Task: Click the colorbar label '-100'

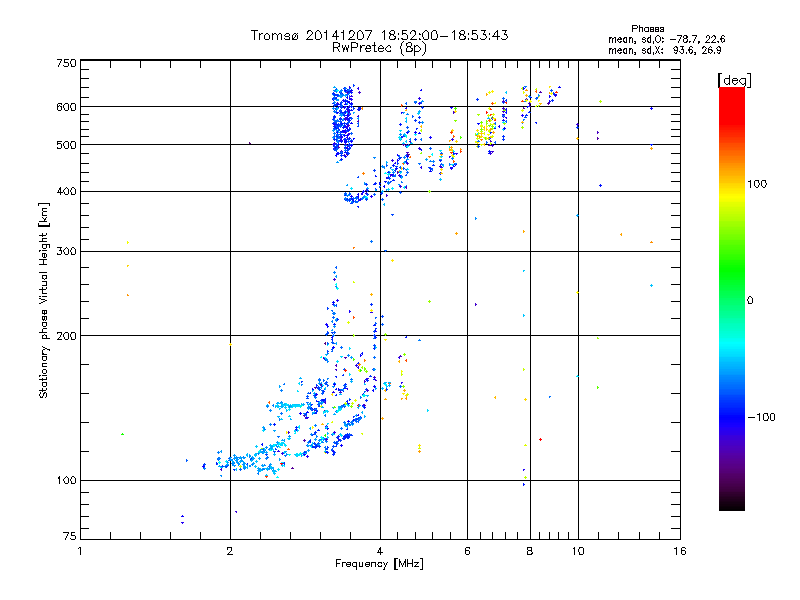Action: 761,417
